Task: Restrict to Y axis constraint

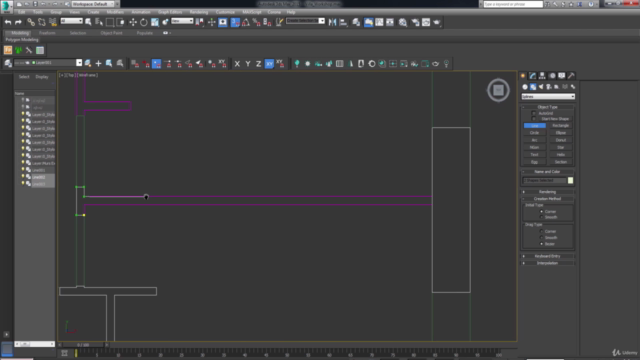Action: pyautogui.click(x=248, y=64)
